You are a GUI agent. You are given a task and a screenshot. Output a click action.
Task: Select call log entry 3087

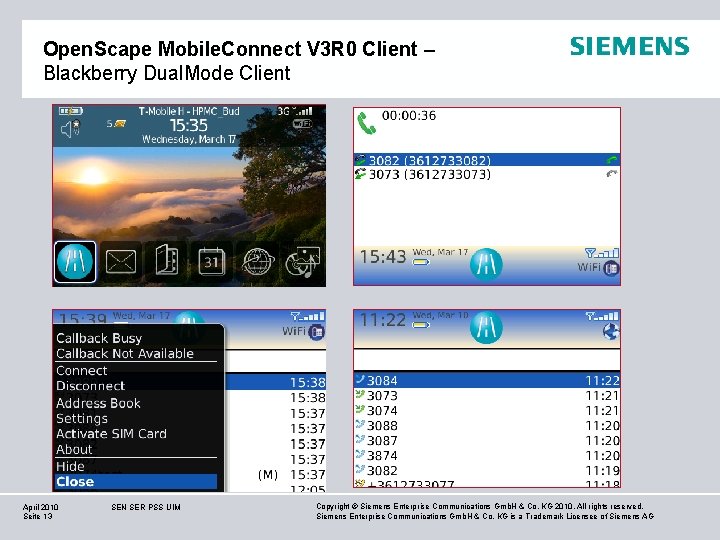tap(487, 440)
